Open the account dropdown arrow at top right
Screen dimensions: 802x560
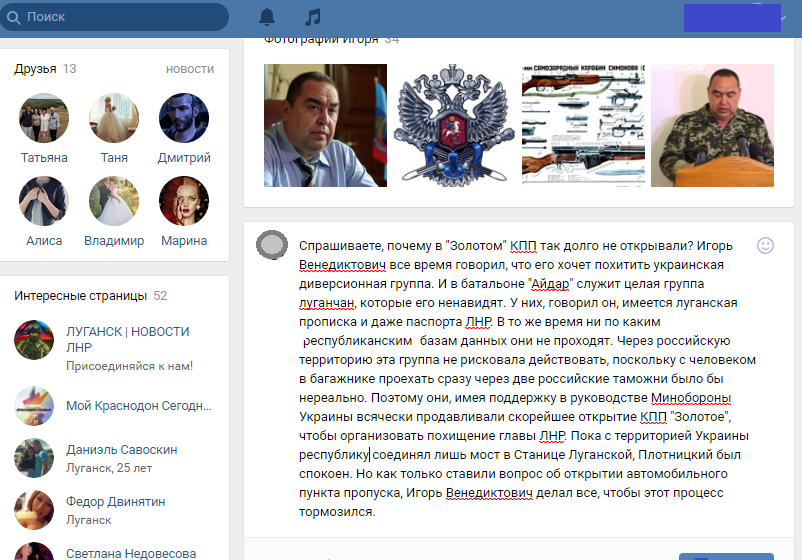tap(784, 18)
